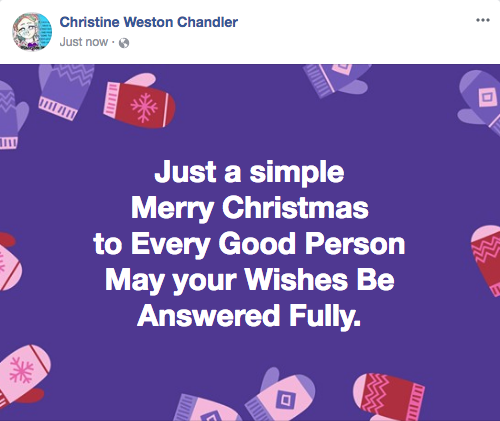Open the "Just now" timestamp link
This screenshot has width=500, height=421.
click(x=84, y=42)
